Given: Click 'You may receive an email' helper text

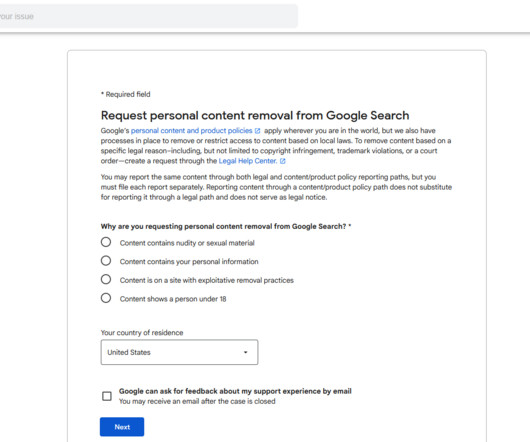Looking at the screenshot, I should point(197,401).
